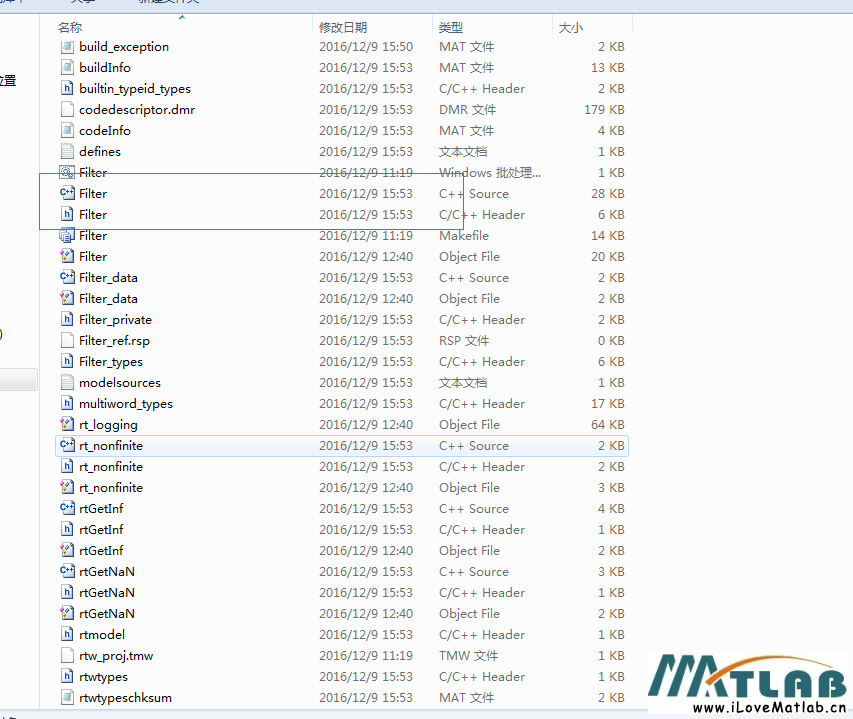The width and height of the screenshot is (853, 719).
Task: Select the rtGetInf Object File name
Action: 101,551
